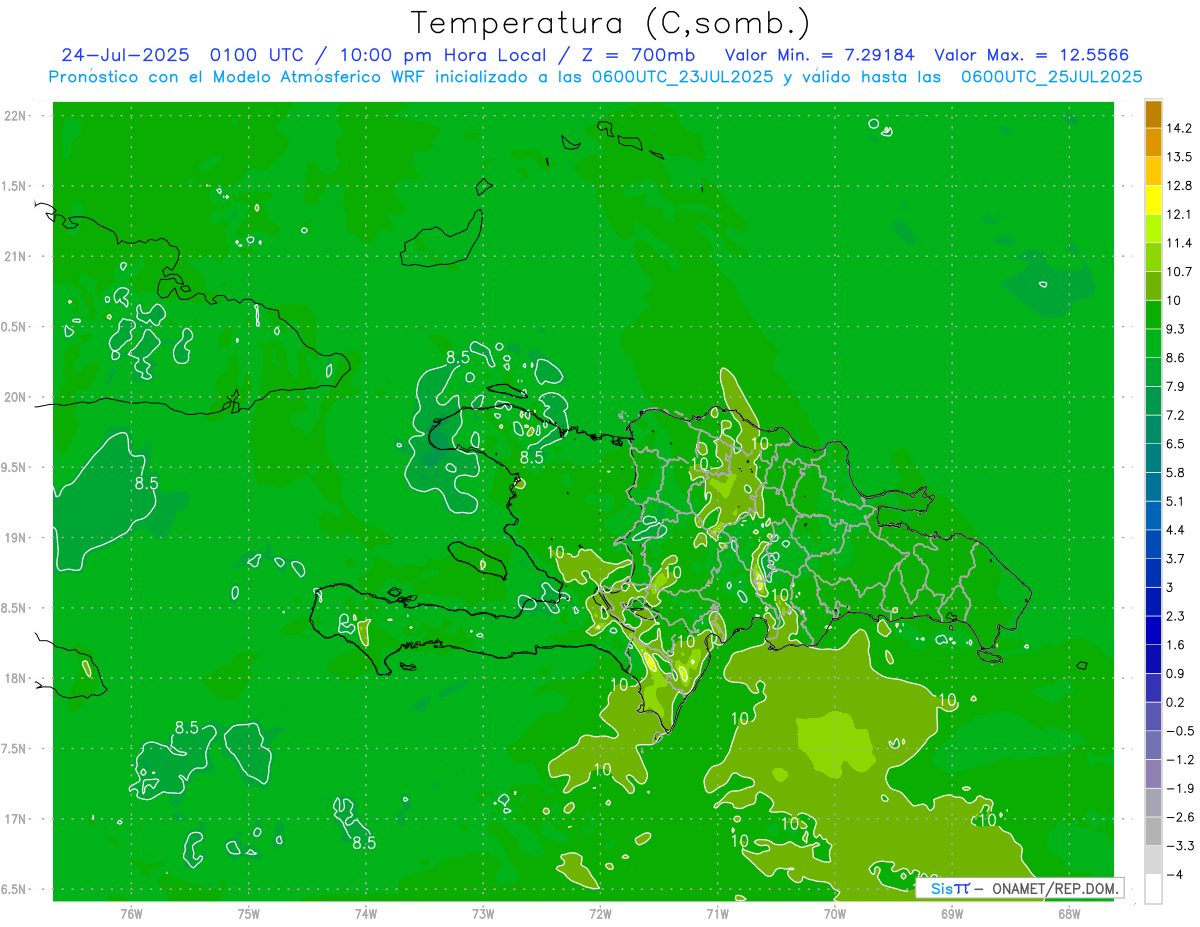Image resolution: width=1200 pixels, height=927 pixels.
Task: Click the '-3.3' colorbar value
Action: (x=1181, y=845)
